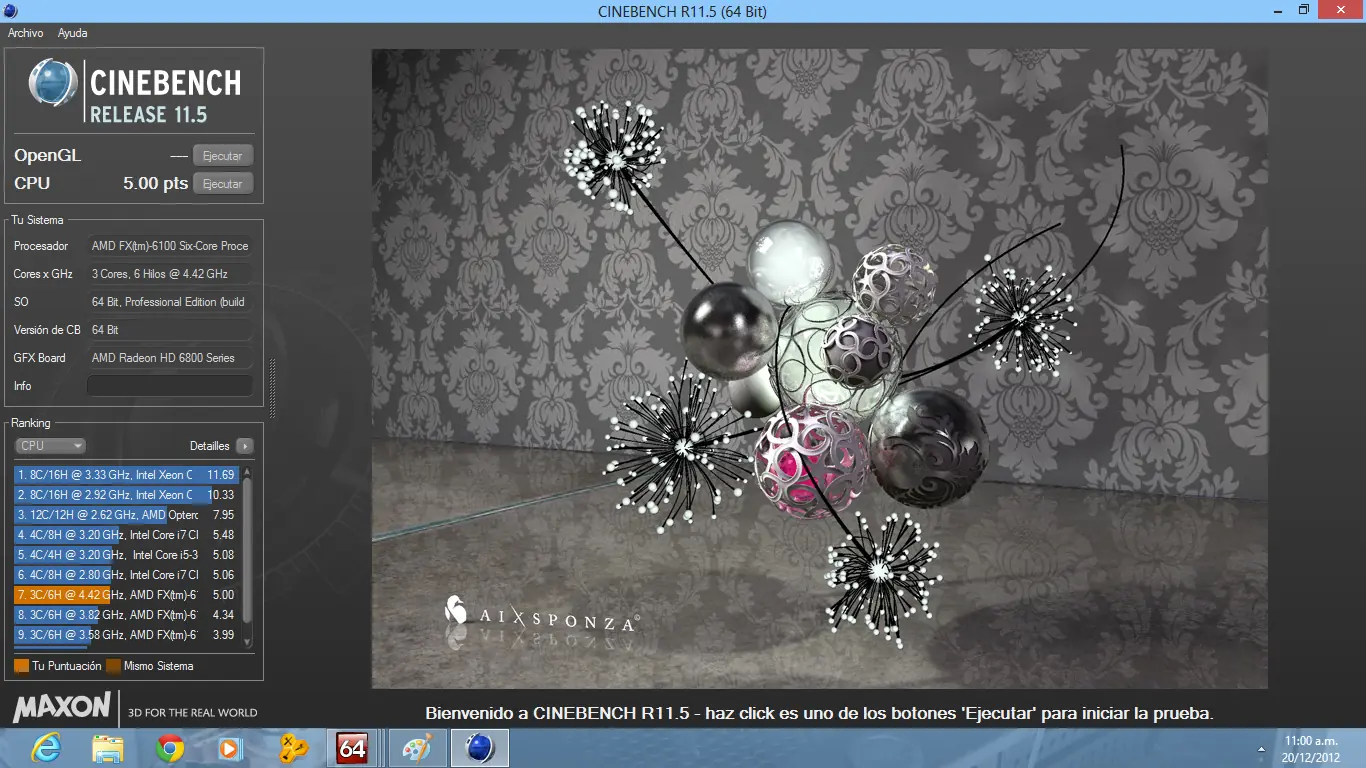1366x768 pixels.
Task: Open Windows Media Player from the taskbar
Action: 231,748
